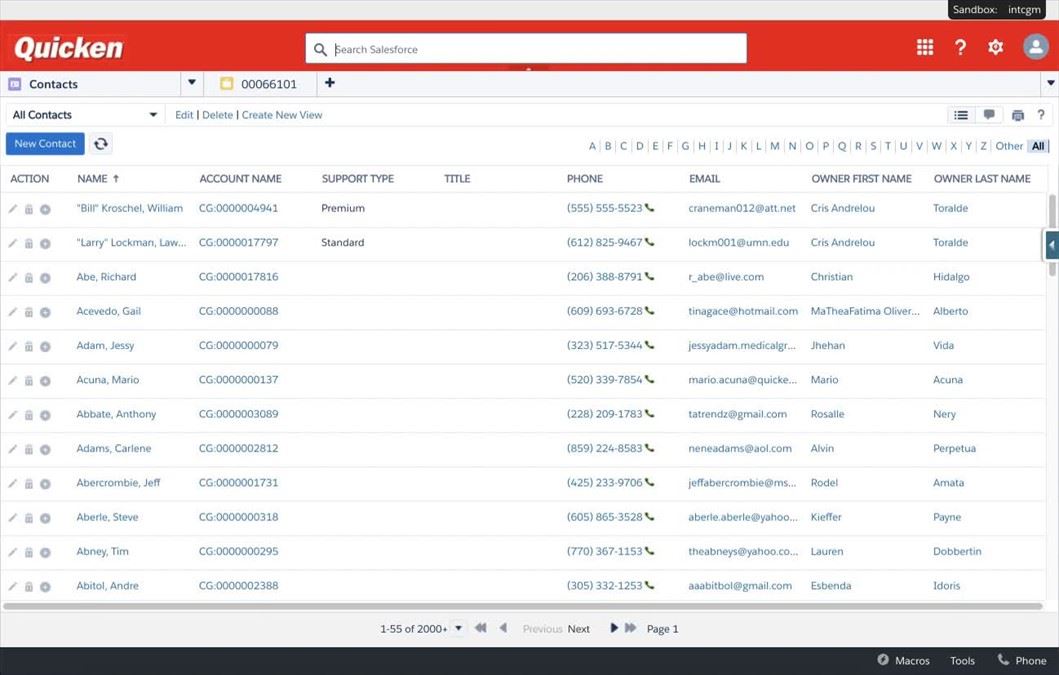The image size is (1059, 675).
Task: Select the 'All' alphabet filter
Action: 1038,146
